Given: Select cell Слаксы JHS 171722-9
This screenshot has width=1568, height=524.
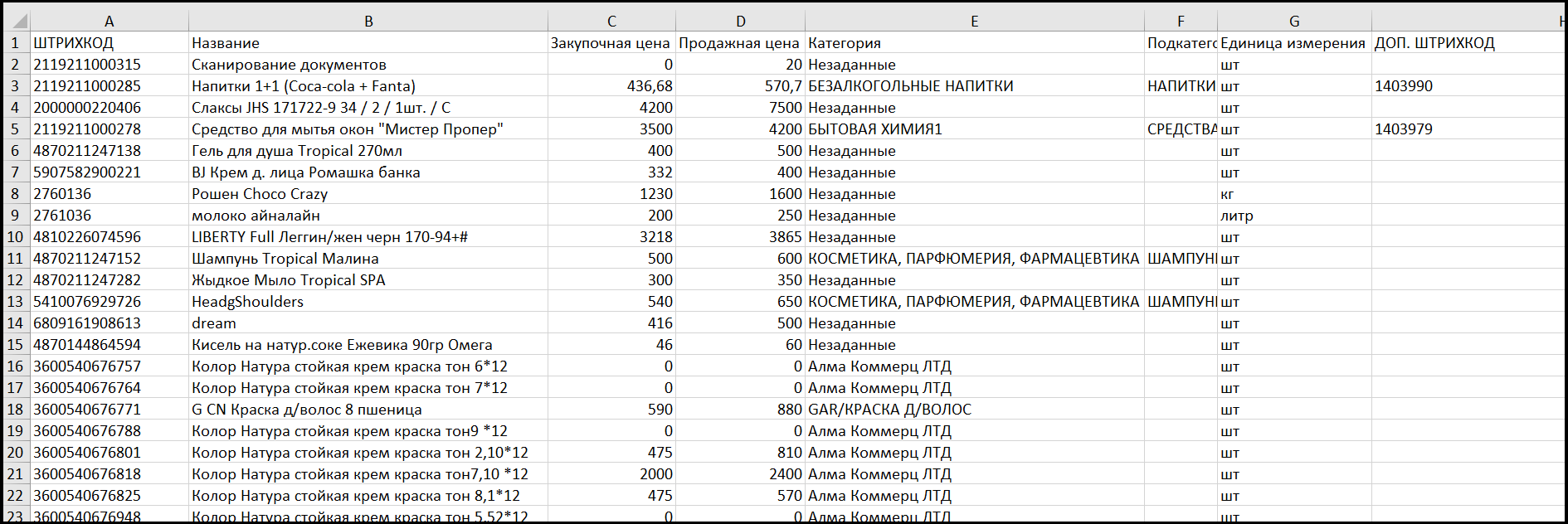Looking at the screenshot, I should [x=368, y=107].
